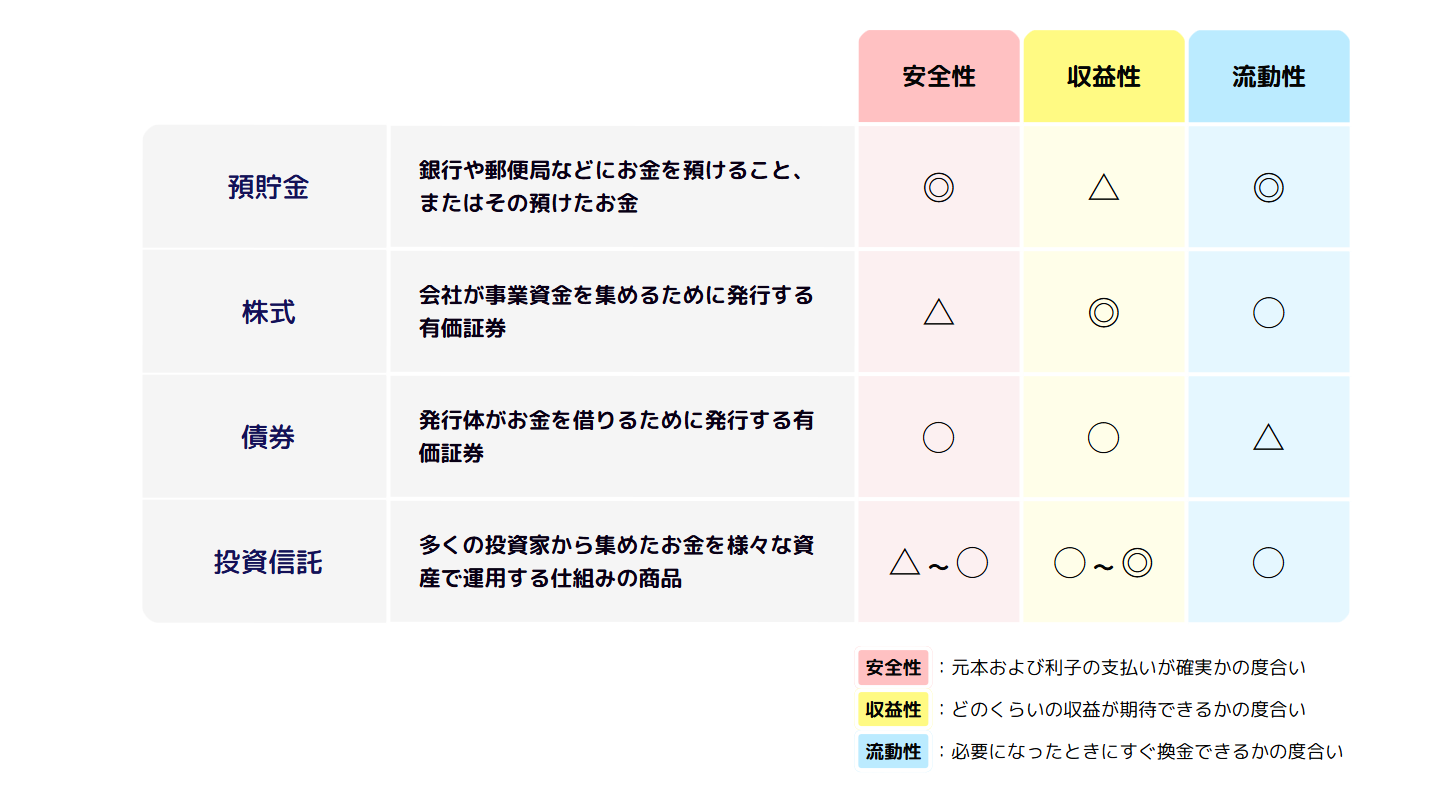Click the yellow 収益性 legend swatch
1456x792 pixels.
(x=893, y=709)
